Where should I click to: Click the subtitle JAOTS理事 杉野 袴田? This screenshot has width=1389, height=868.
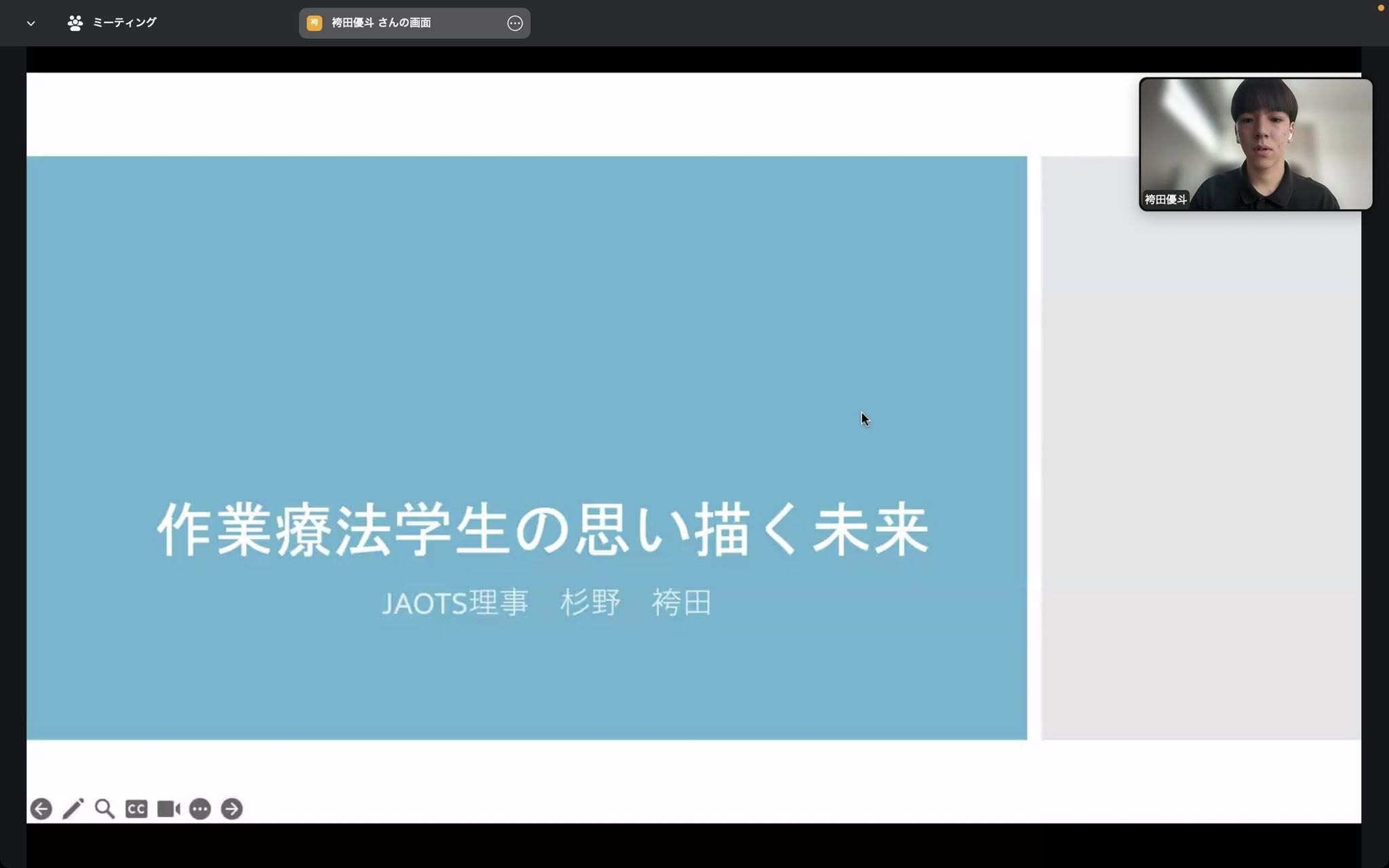(x=547, y=603)
